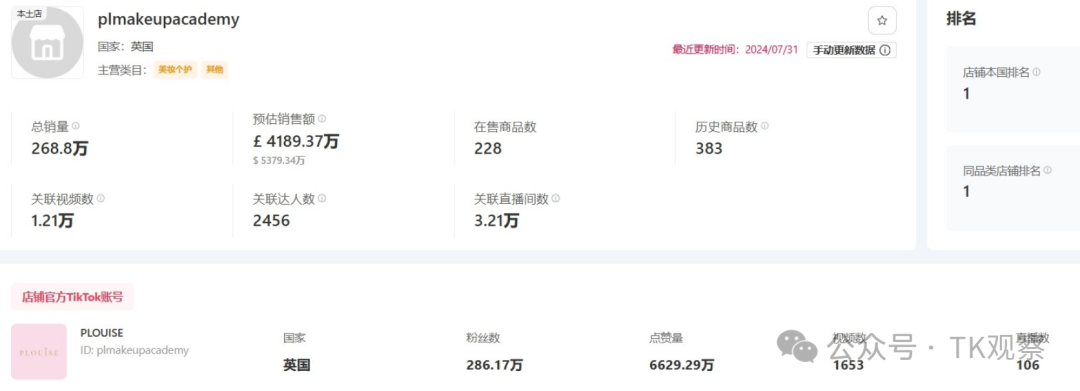Click the shop name plmakeupacademy
Viewport: 1080px width, 391px height.
click(169, 19)
